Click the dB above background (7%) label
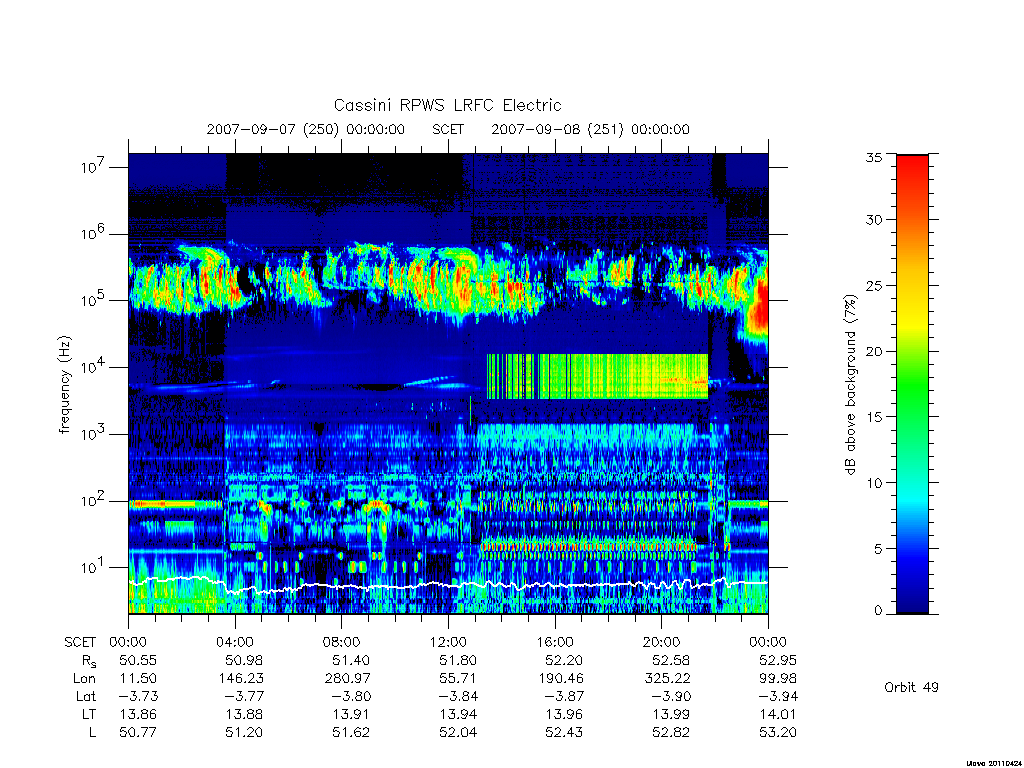 pos(850,384)
